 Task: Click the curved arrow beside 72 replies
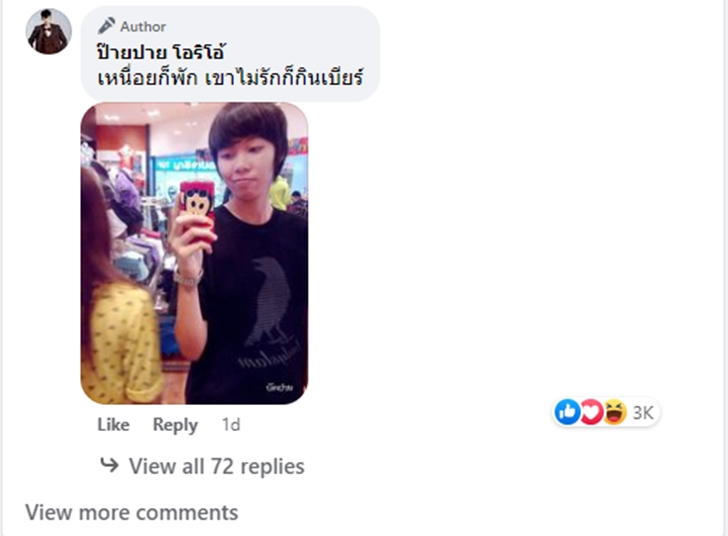click(x=110, y=464)
